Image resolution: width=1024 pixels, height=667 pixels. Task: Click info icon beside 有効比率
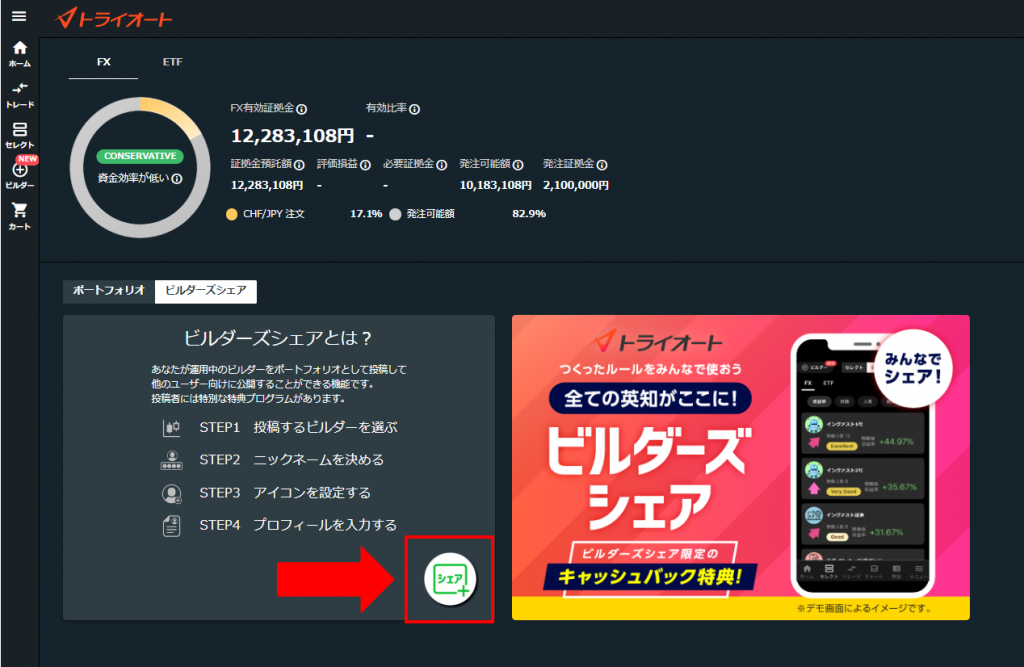414,109
